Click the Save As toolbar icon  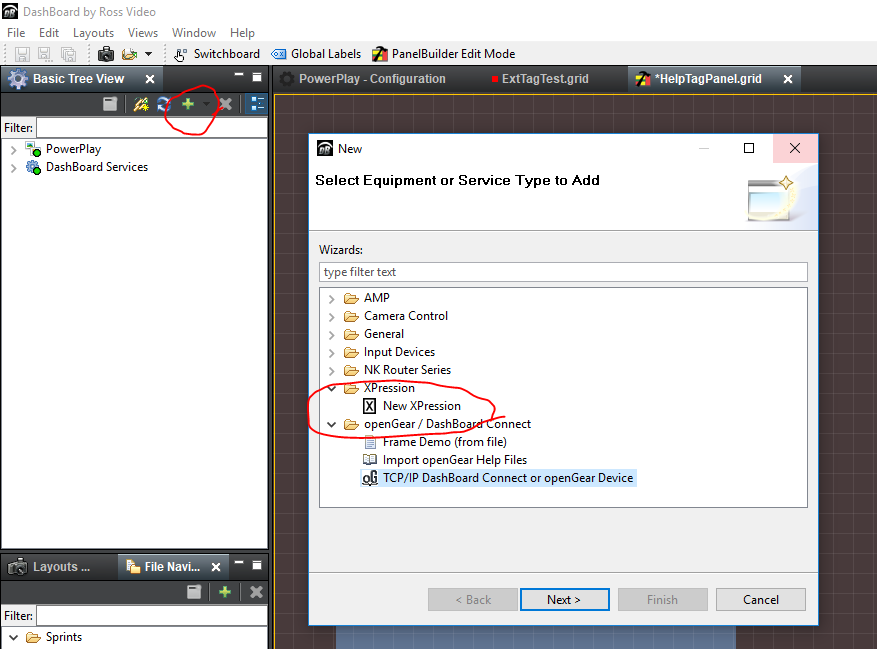pos(45,54)
